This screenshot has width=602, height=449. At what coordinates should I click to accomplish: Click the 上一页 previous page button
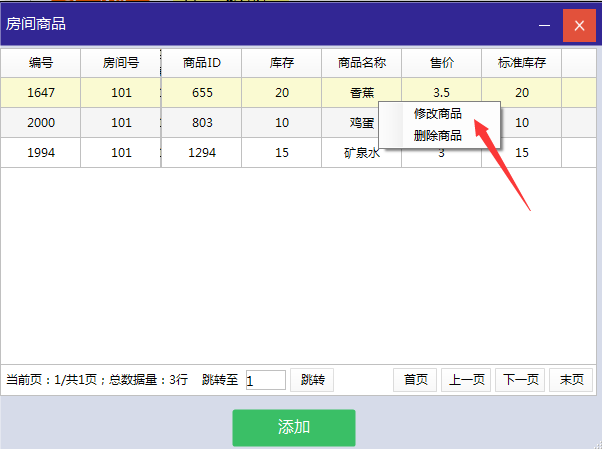pyautogui.click(x=466, y=380)
